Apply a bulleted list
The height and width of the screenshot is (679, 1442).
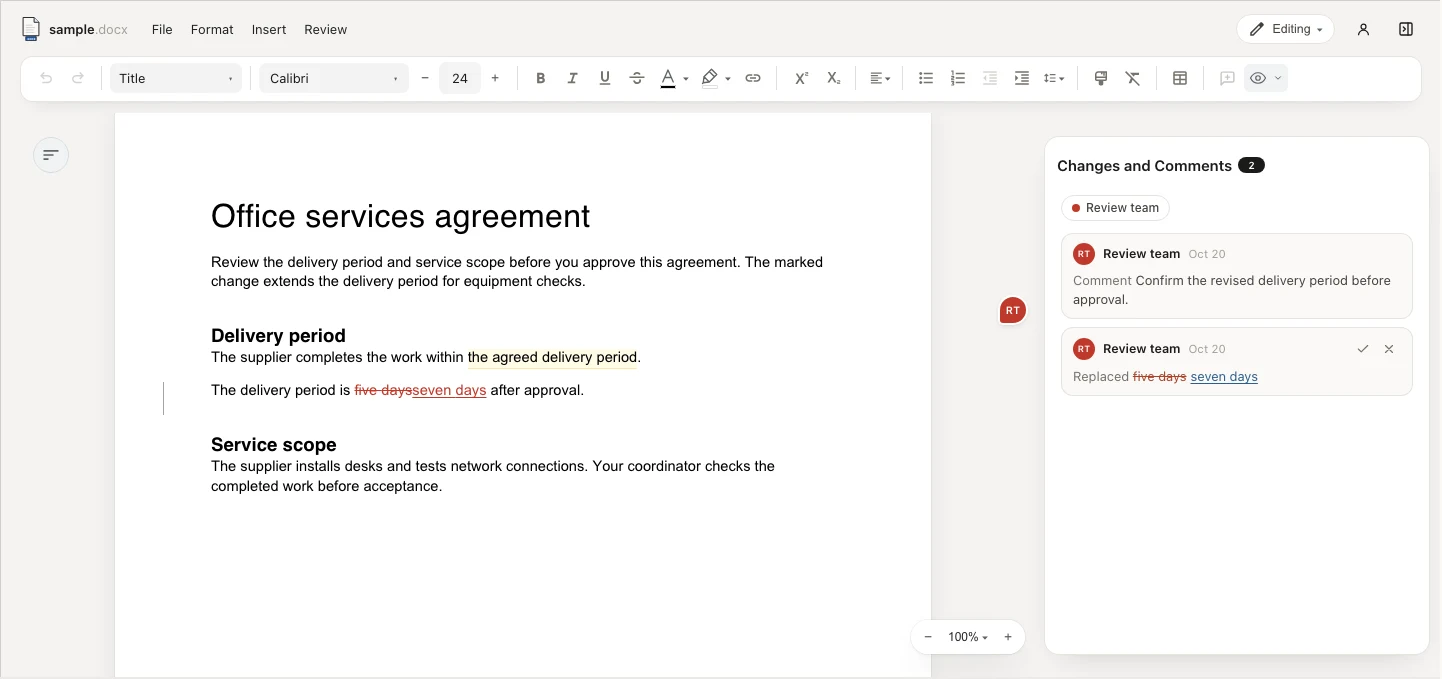926,78
